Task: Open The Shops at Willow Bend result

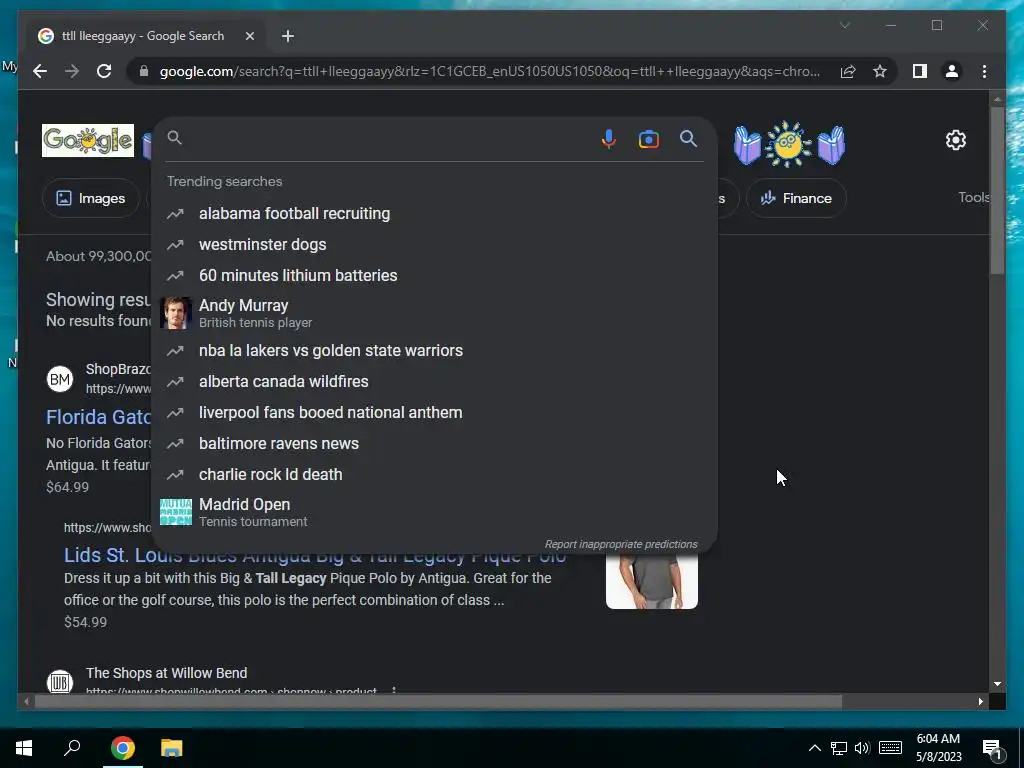Action: point(167,673)
